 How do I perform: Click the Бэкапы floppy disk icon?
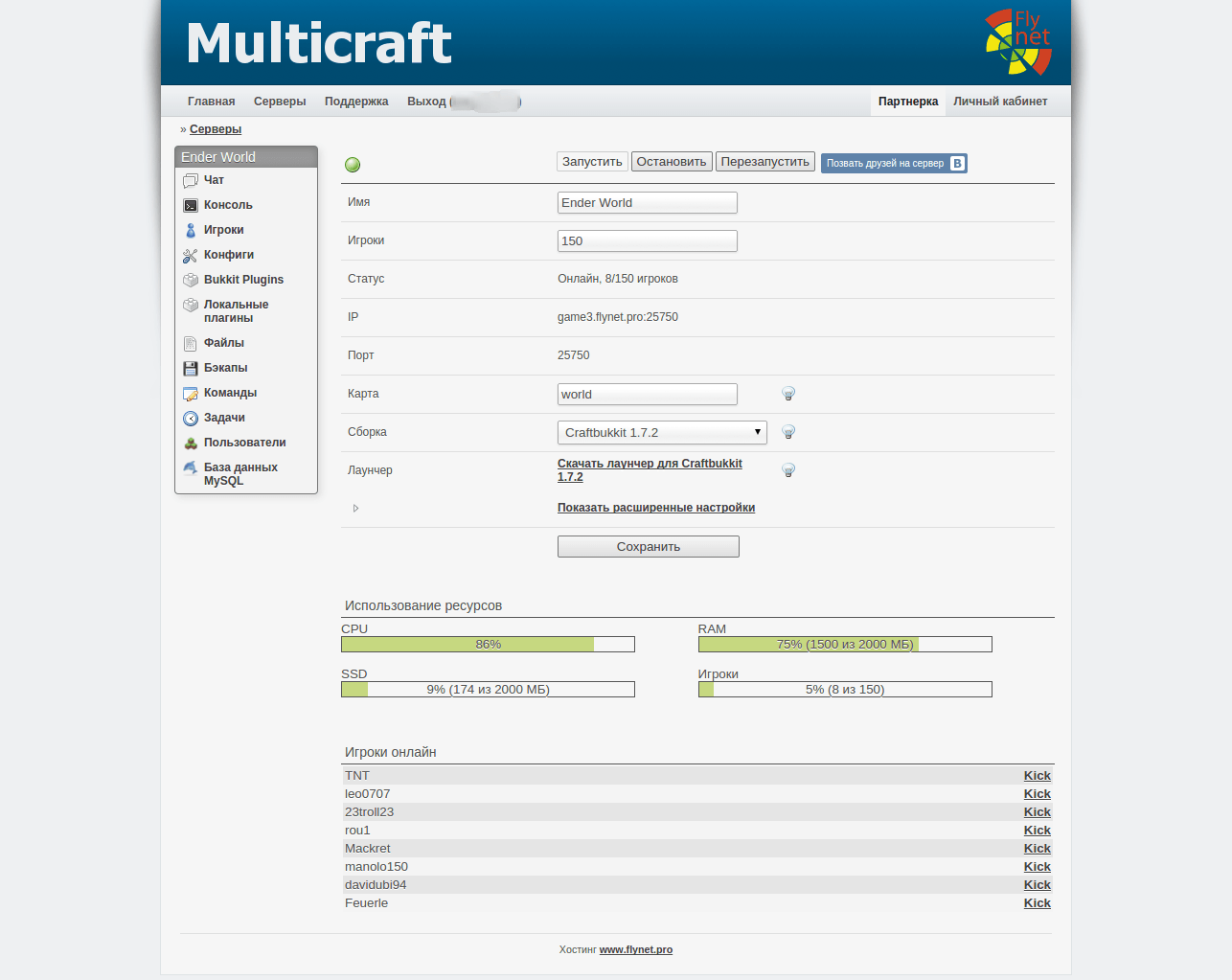[191, 368]
